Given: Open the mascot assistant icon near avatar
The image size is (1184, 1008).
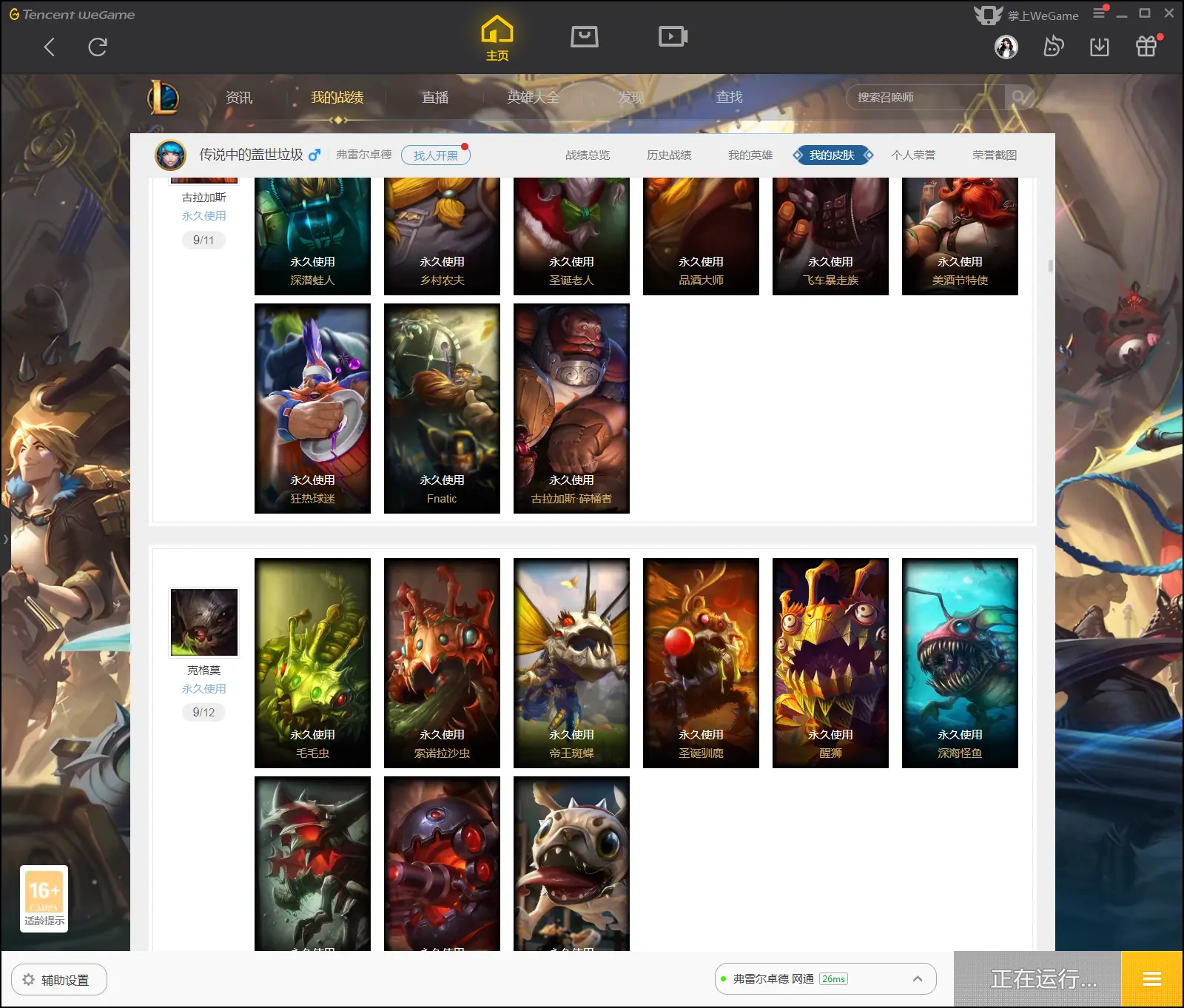Looking at the screenshot, I should point(1053,47).
